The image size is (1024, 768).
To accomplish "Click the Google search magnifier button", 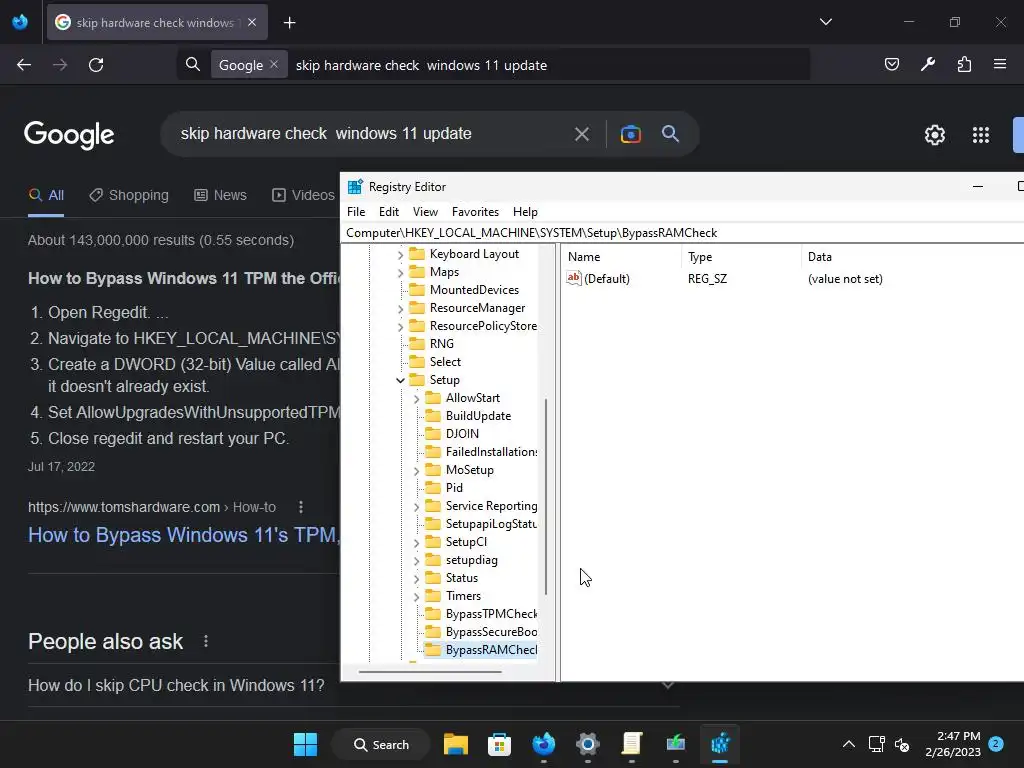I will (670, 134).
